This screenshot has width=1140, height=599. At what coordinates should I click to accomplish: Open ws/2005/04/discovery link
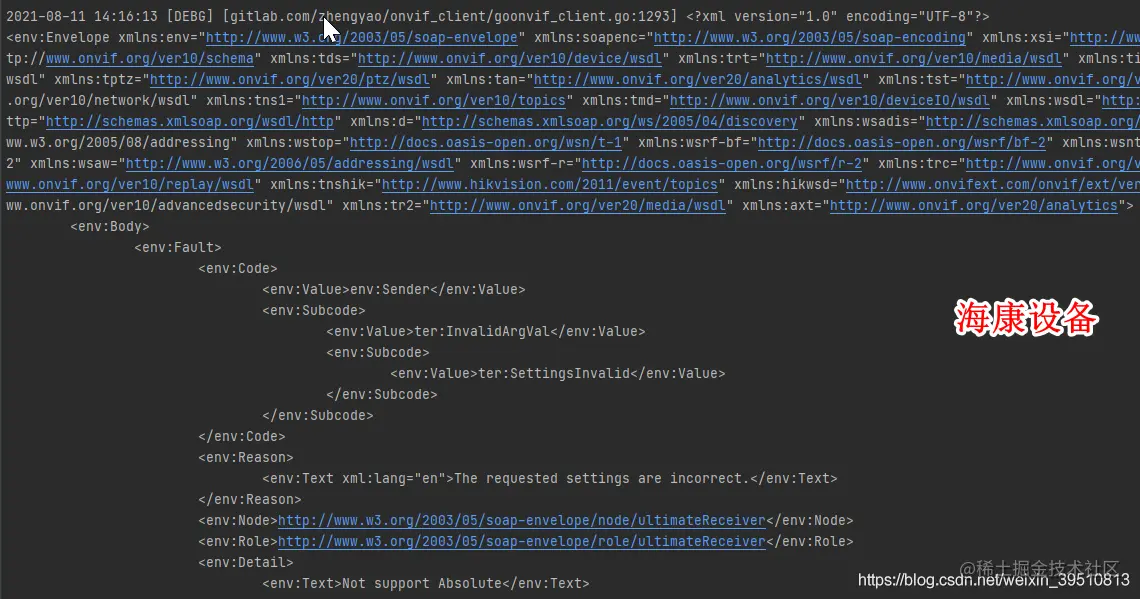[609, 122]
